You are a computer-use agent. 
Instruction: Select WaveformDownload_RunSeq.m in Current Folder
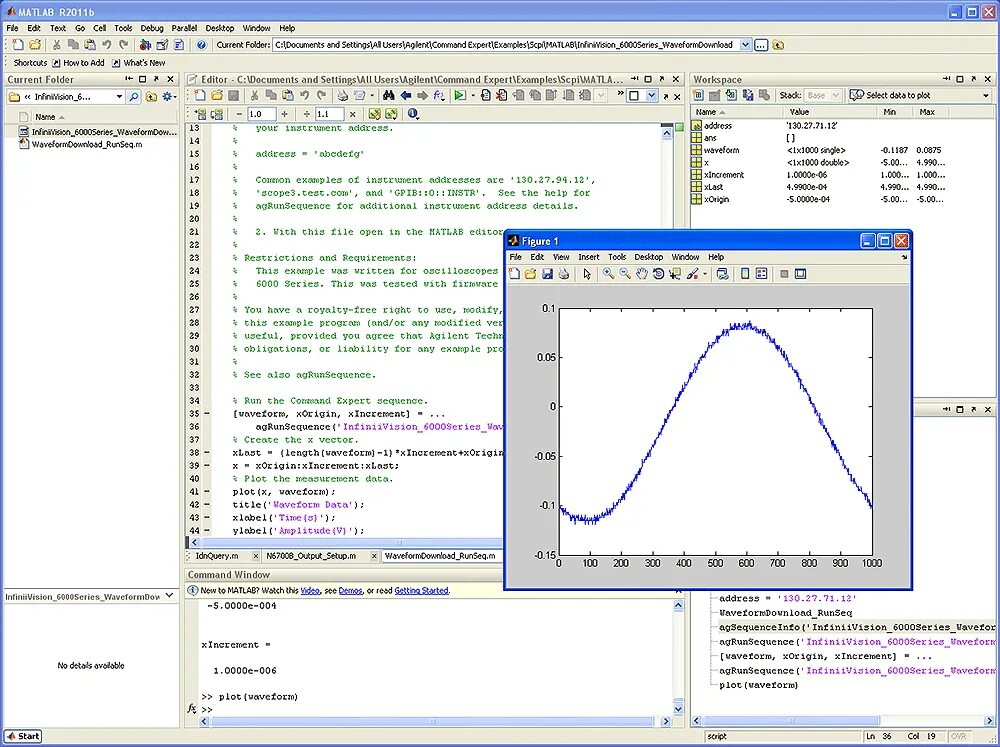click(87, 144)
